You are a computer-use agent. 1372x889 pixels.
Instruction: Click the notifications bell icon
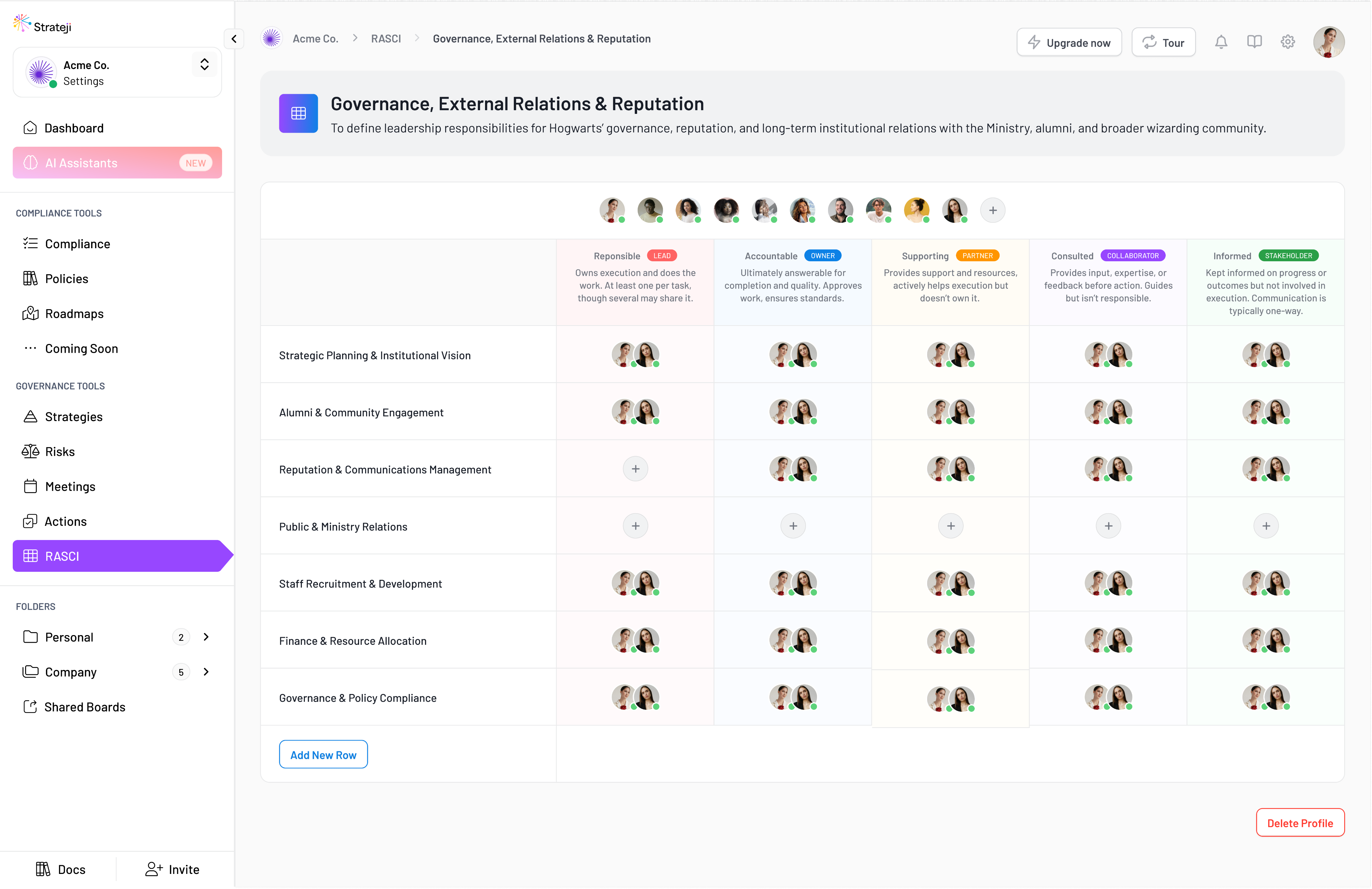pos(1221,42)
